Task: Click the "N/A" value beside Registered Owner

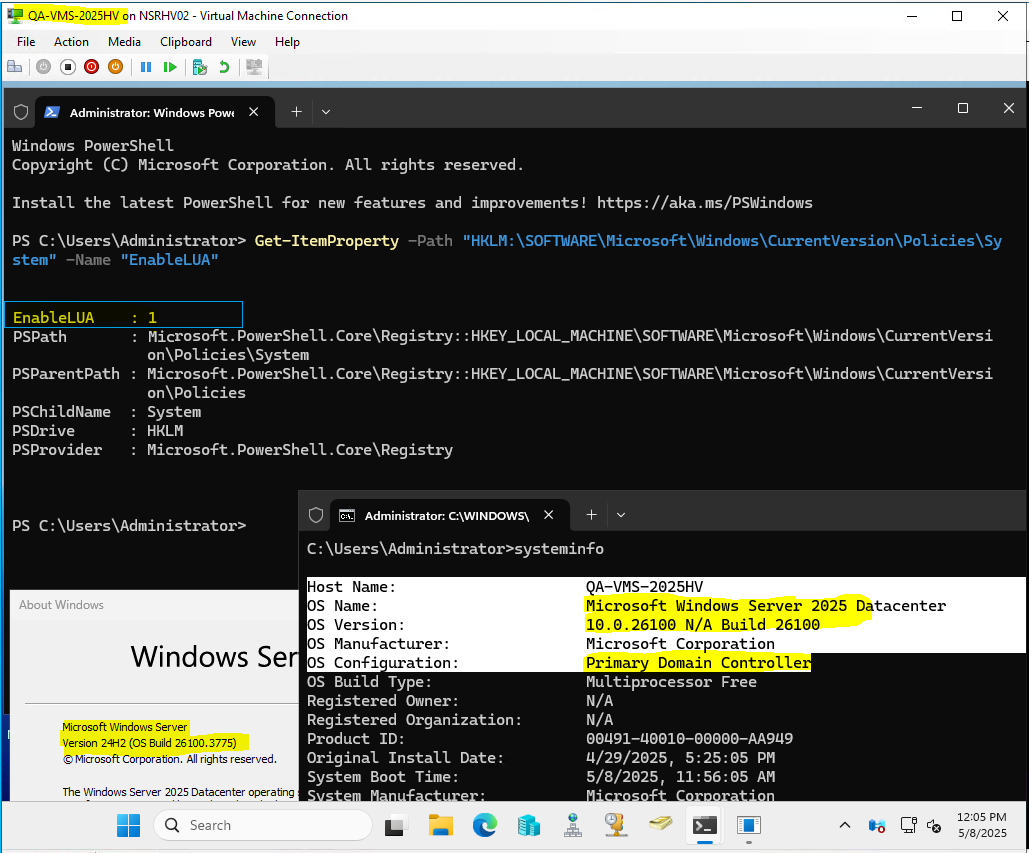Action: pyautogui.click(x=599, y=701)
